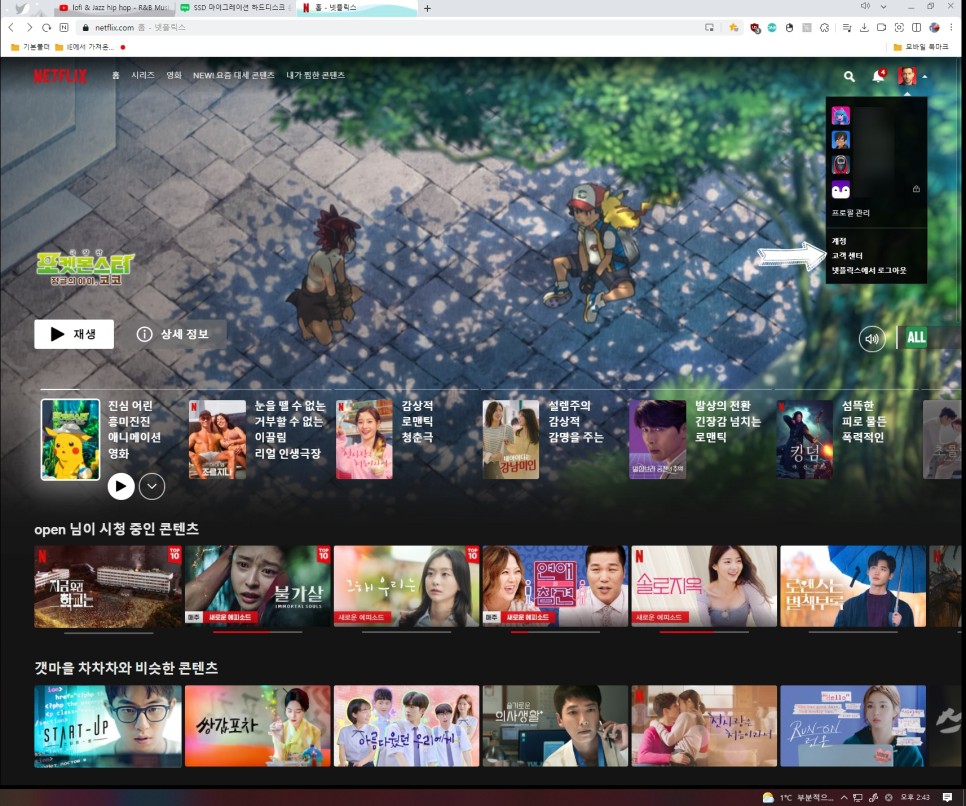The image size is (966, 806).
Task: Click the progress bar under 불가살
Action: (258, 632)
